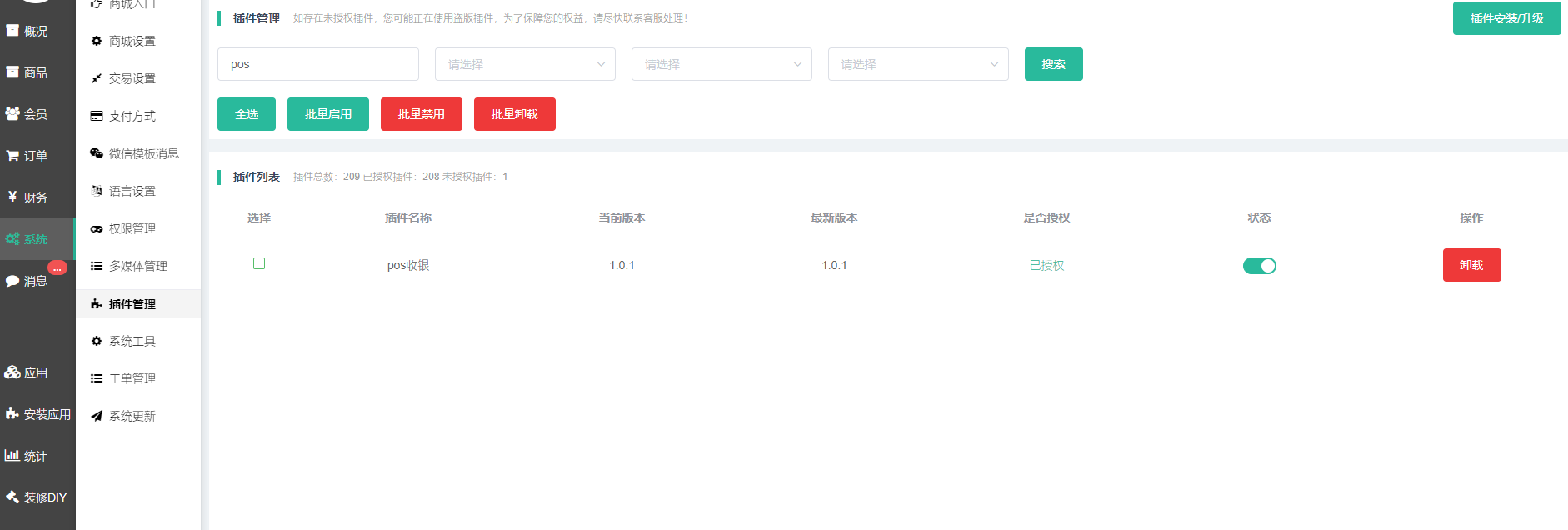Click the paper plane icon for 系统更新

[97, 416]
